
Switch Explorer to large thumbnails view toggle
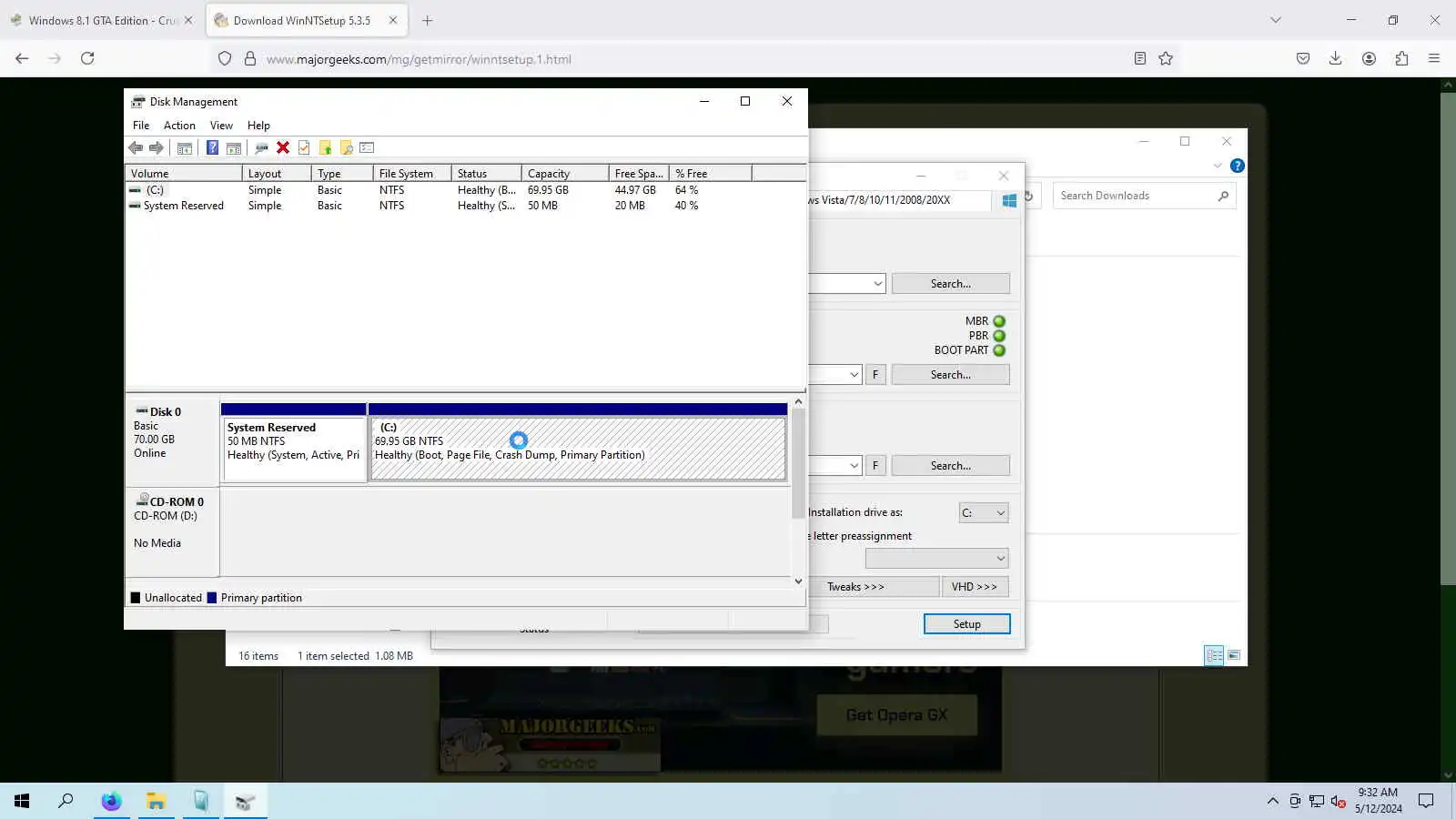[1234, 655]
